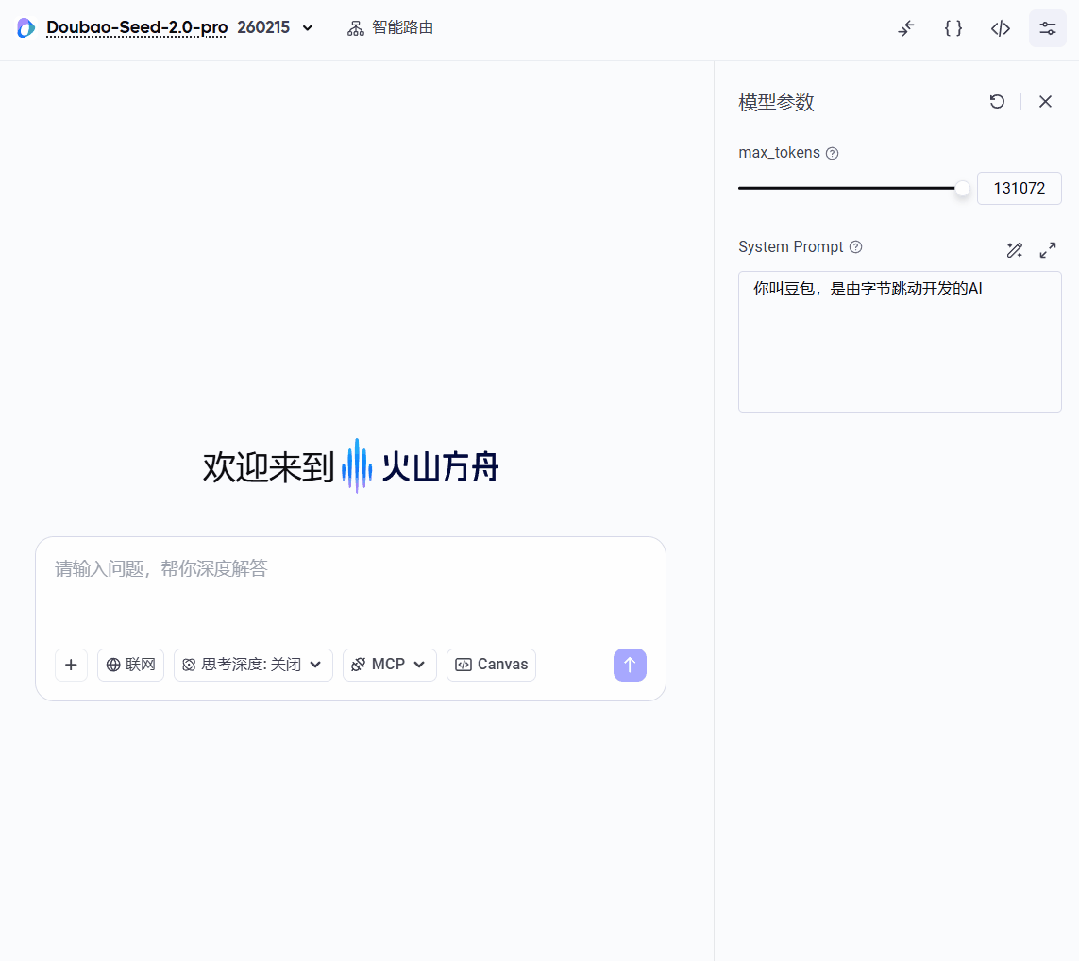Open the model parameters settings icon
Screen dimensions: 1079x961
1047,28
